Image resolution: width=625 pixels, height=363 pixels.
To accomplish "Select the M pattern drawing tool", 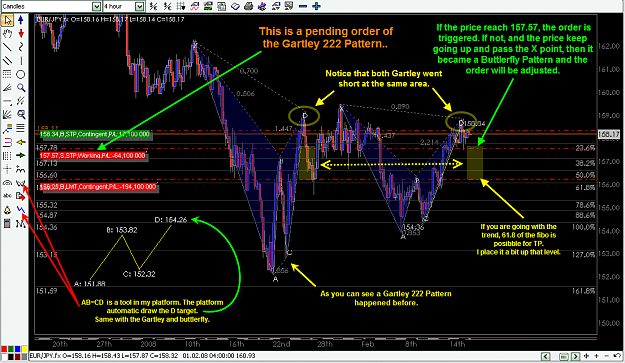I will click(x=21, y=223).
